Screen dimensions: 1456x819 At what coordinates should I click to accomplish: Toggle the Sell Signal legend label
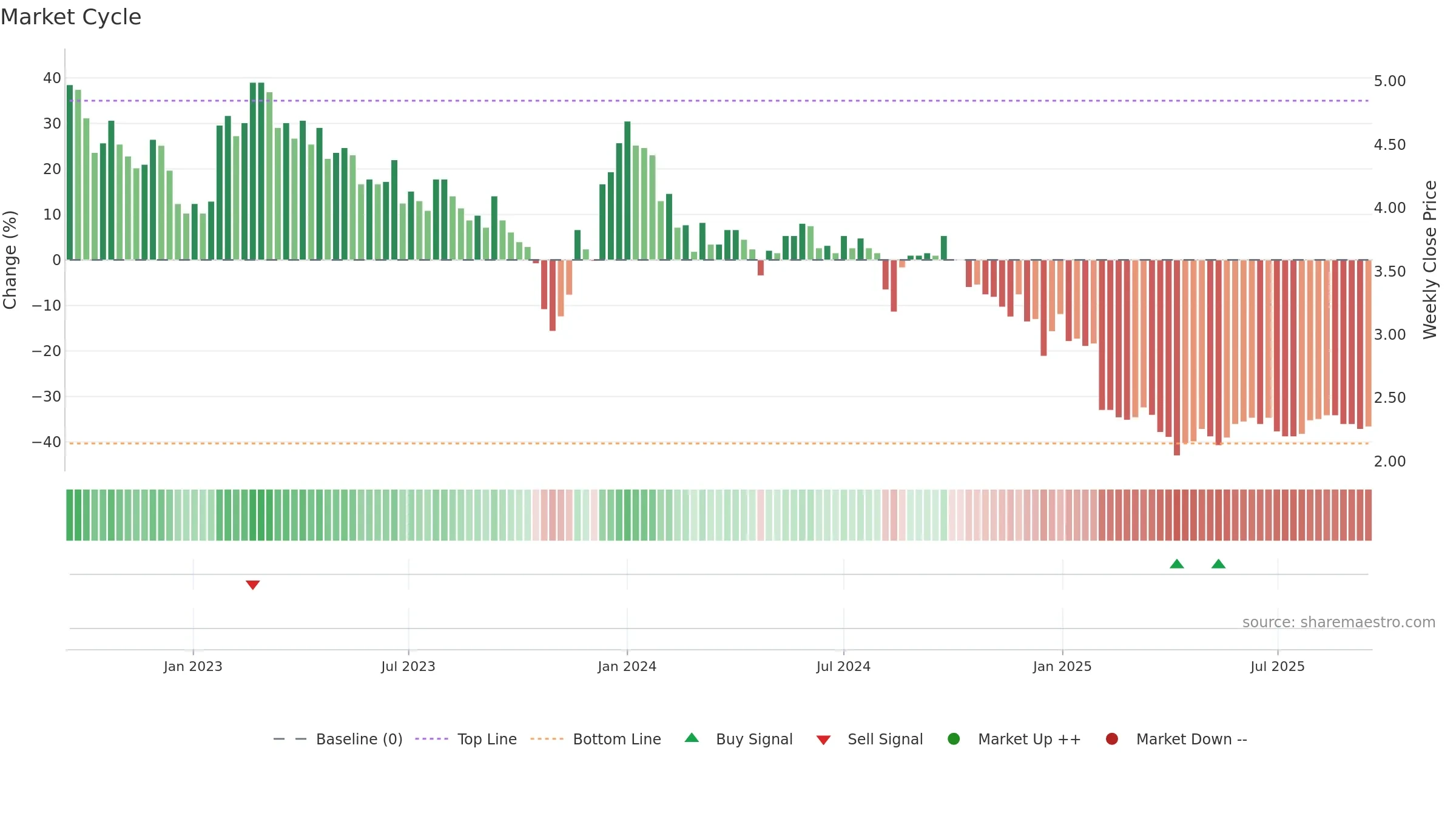[885, 740]
